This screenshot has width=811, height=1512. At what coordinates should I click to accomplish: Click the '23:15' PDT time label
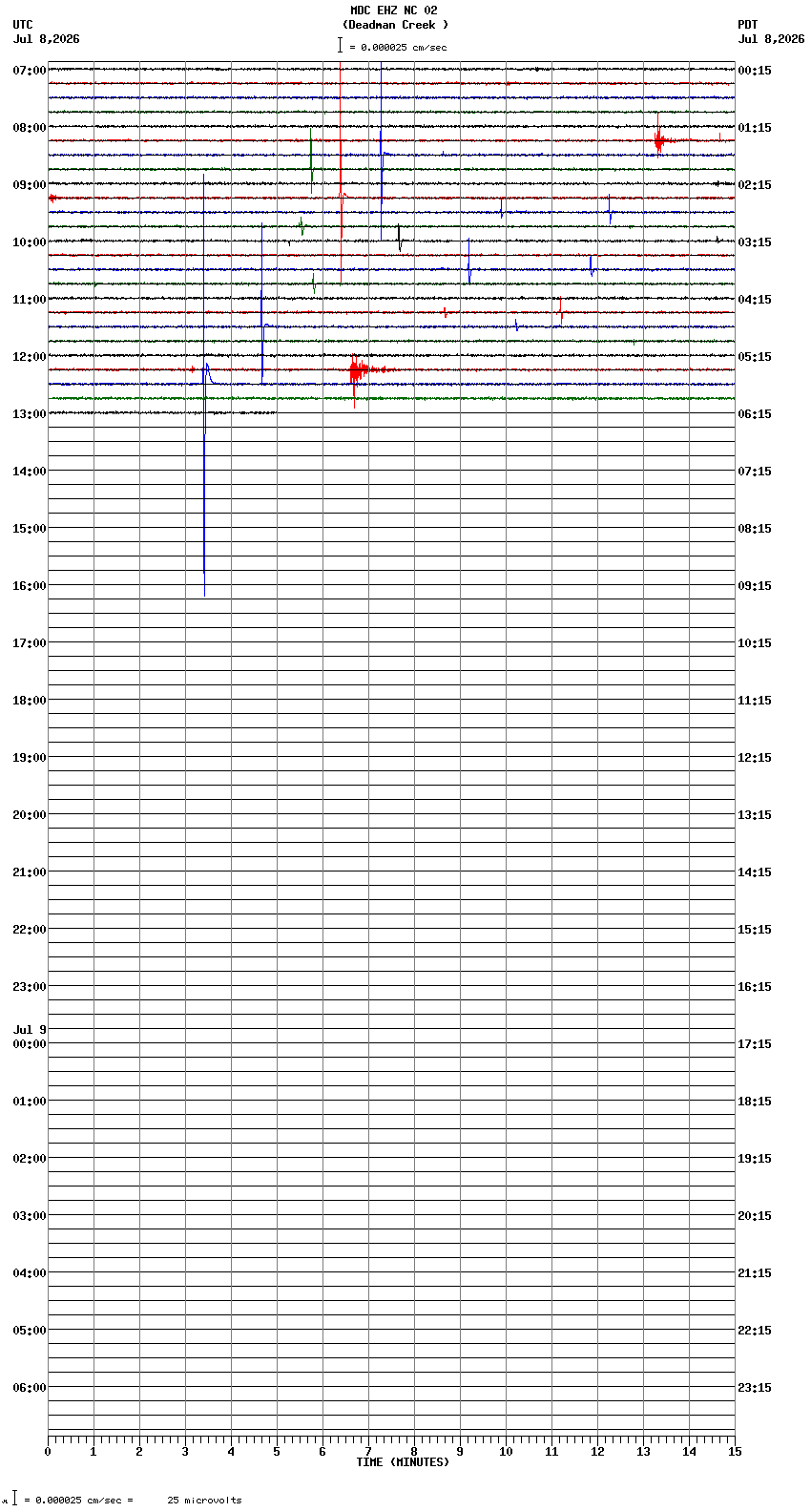click(755, 1388)
